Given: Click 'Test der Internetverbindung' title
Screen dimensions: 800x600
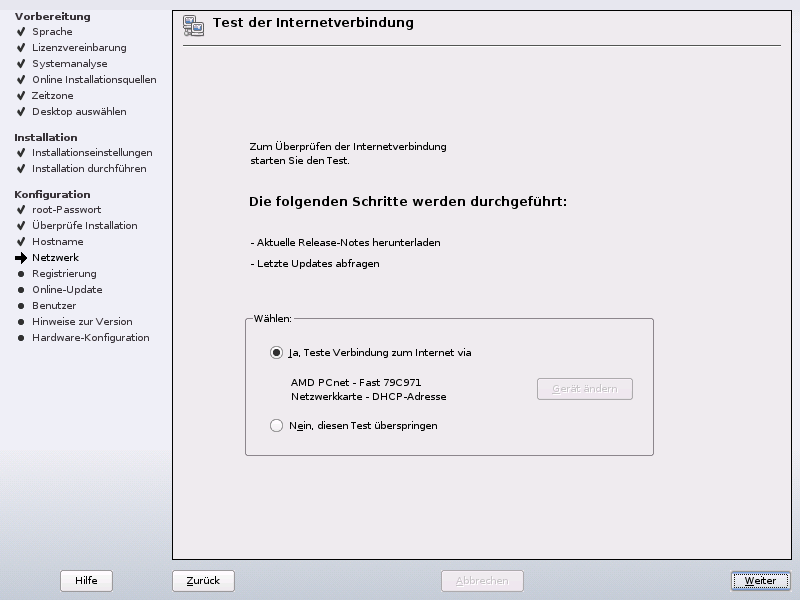Looking at the screenshot, I should [x=313, y=23].
